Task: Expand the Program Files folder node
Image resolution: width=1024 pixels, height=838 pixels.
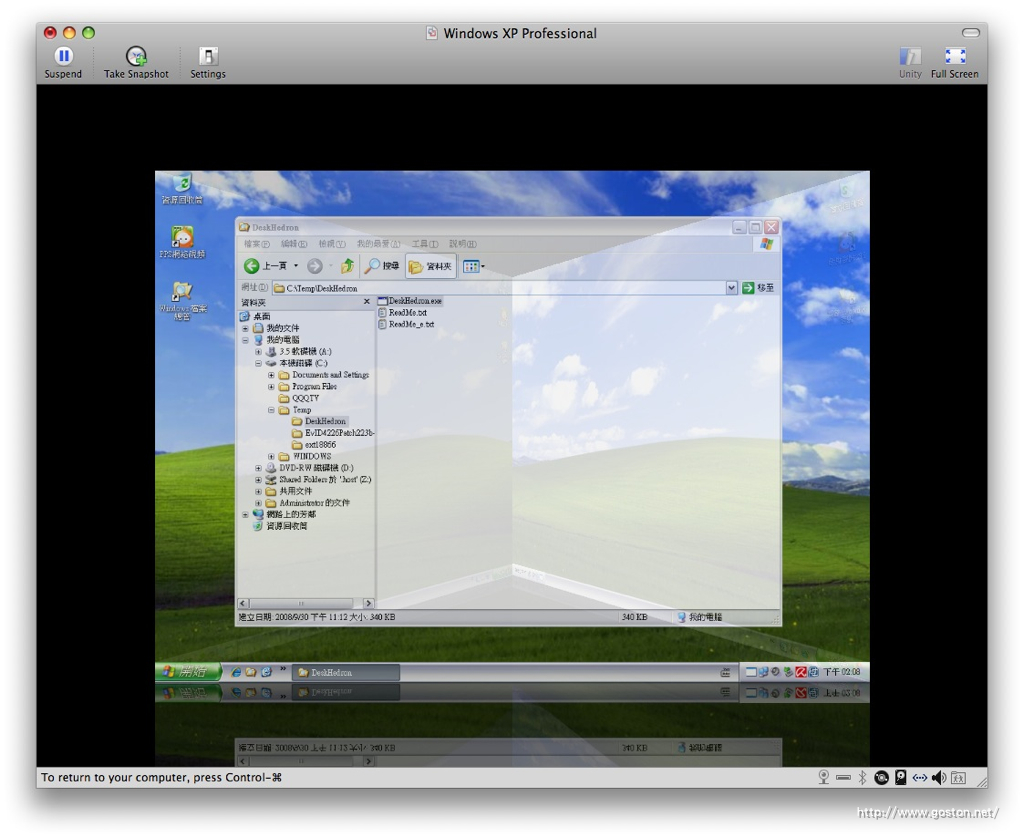Action: click(x=272, y=387)
